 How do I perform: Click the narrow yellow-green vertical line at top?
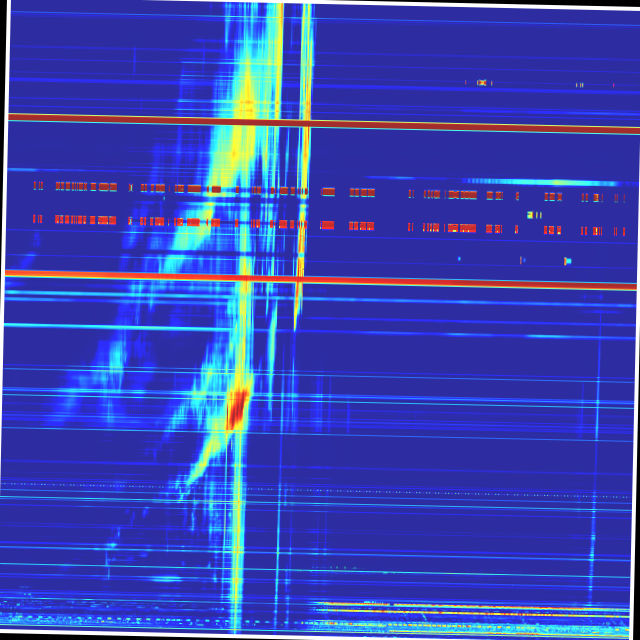click(x=307, y=60)
